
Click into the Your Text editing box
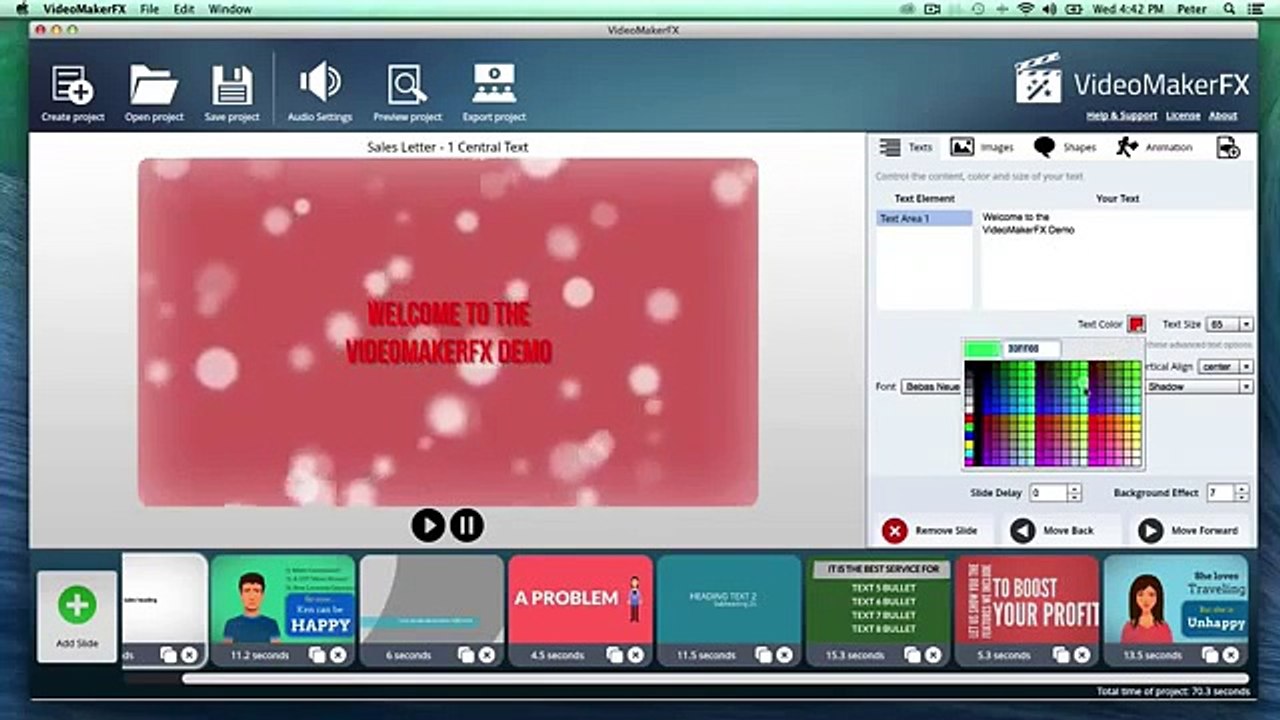[x=1116, y=259]
